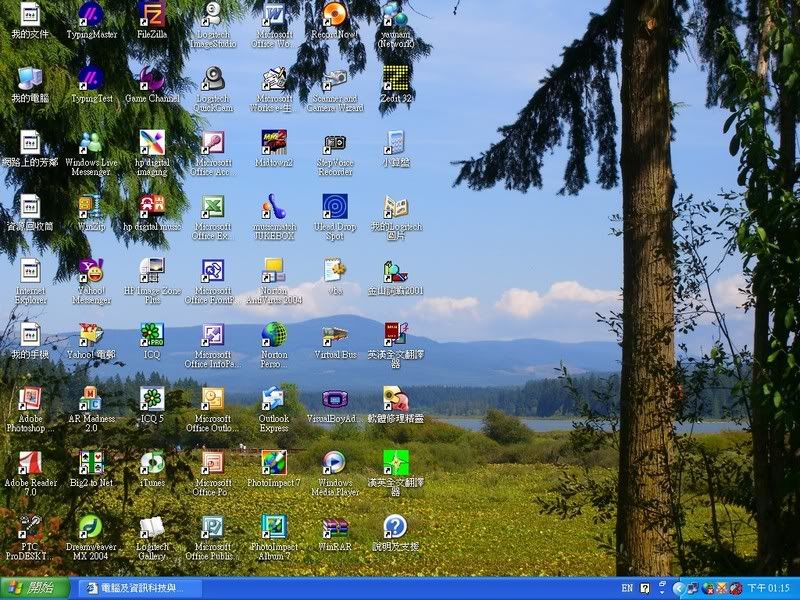Select the musicmatch JUKEBOX icon

pos(274,206)
